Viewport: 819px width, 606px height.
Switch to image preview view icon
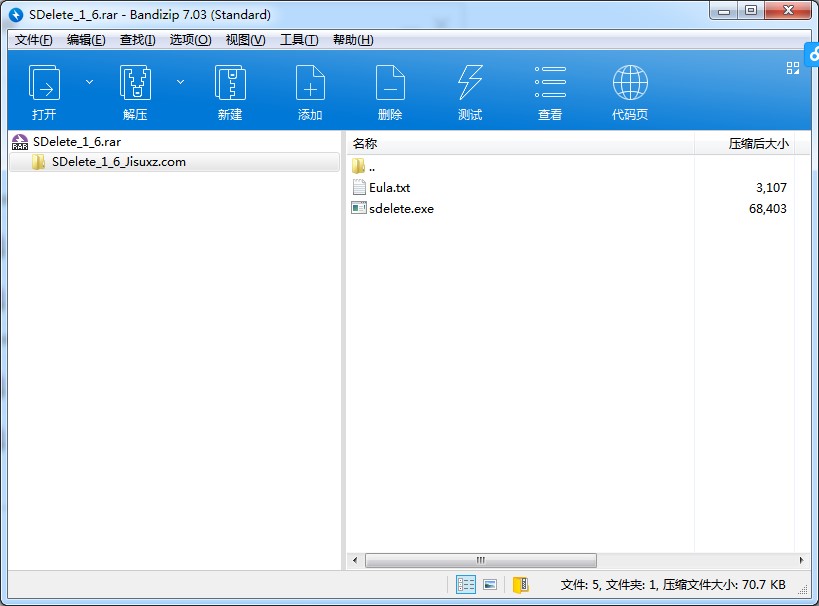[x=490, y=585]
